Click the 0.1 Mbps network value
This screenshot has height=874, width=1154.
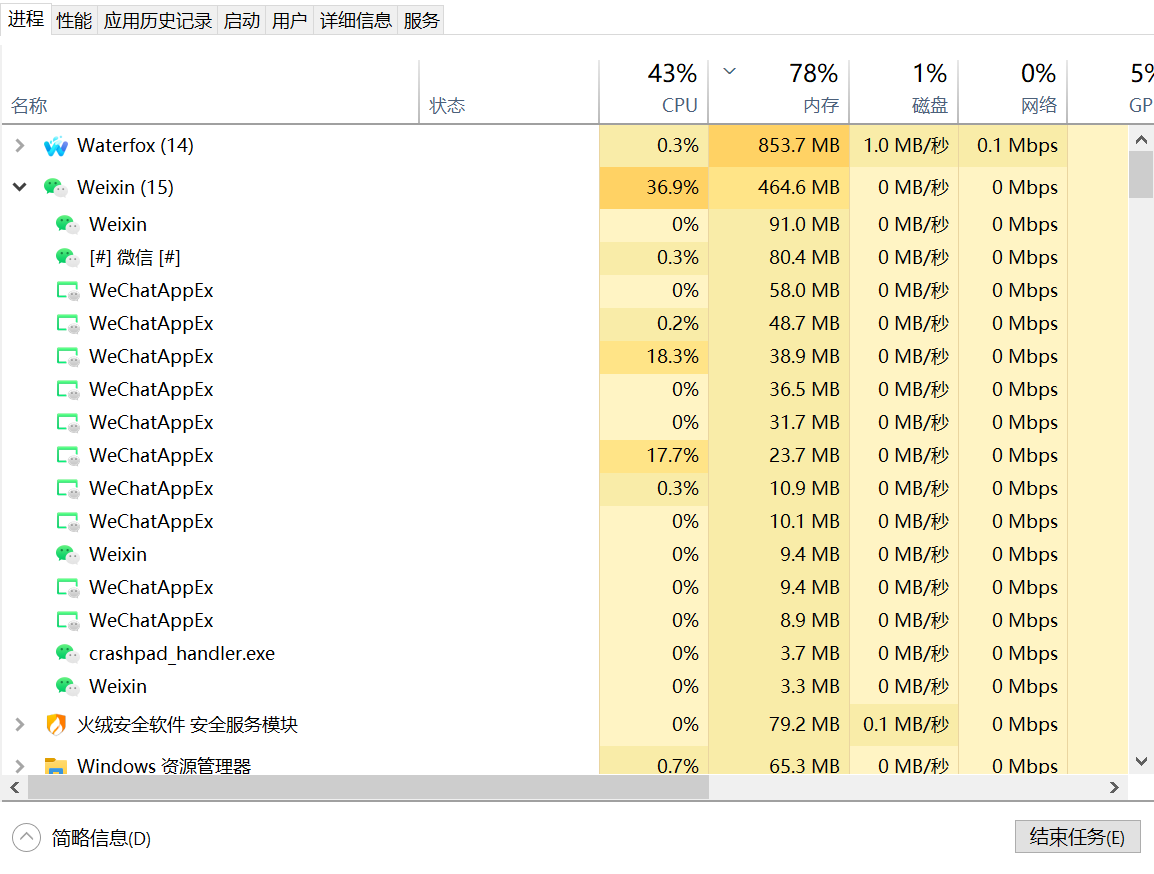point(1017,146)
